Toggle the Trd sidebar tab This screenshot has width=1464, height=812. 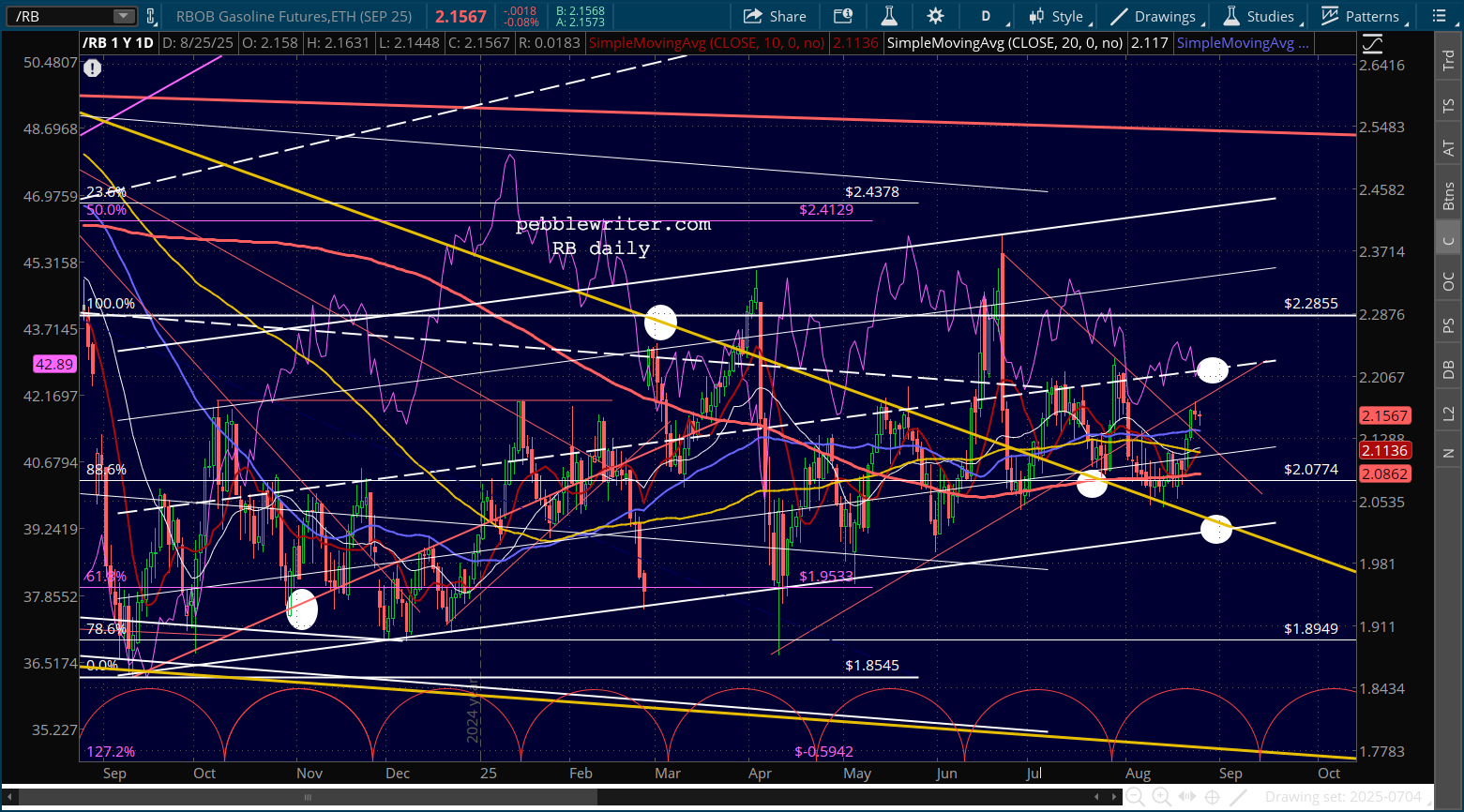pos(1449,60)
